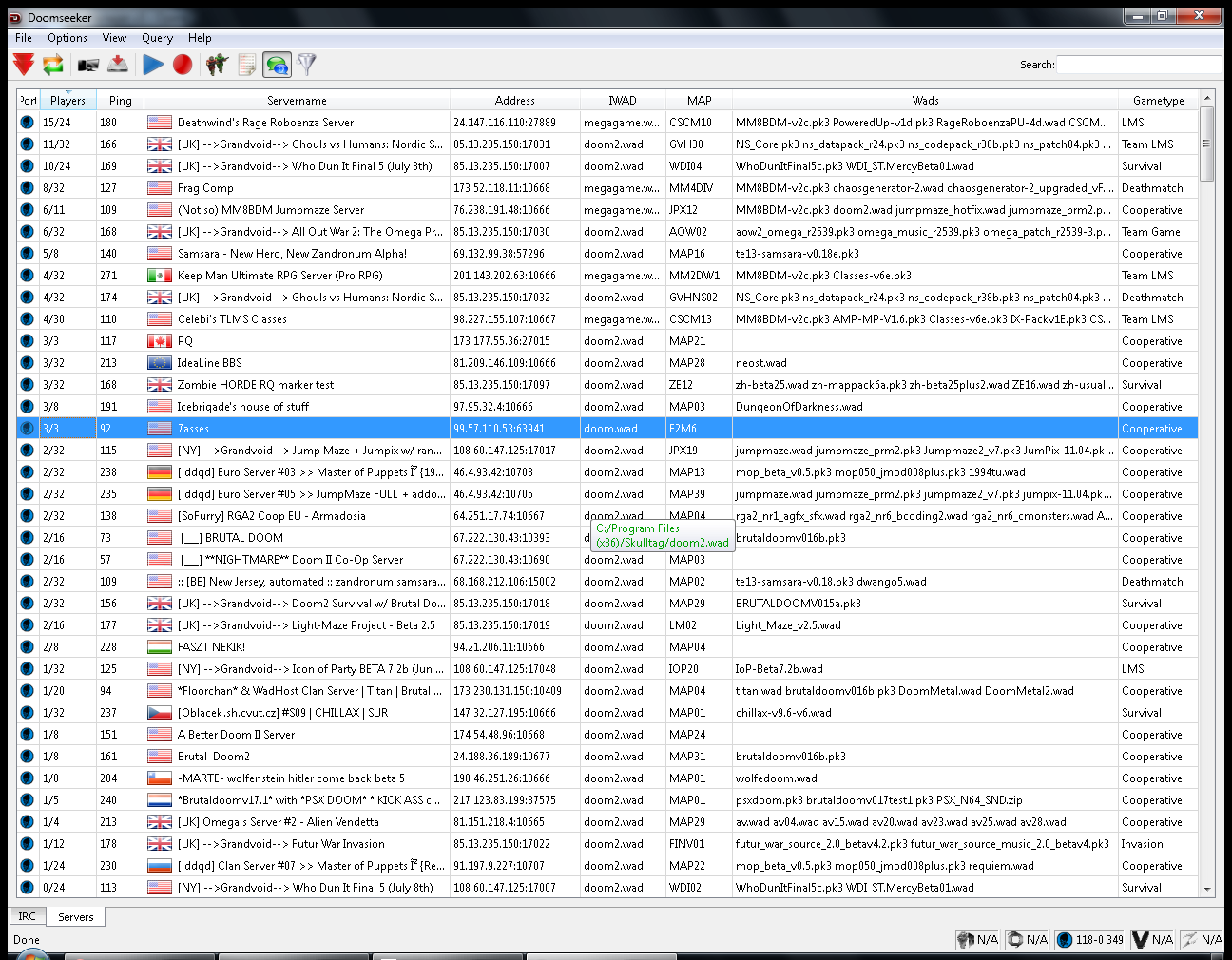
Task: Select the Celebi's TLMS Classes server
Action: (x=607, y=319)
